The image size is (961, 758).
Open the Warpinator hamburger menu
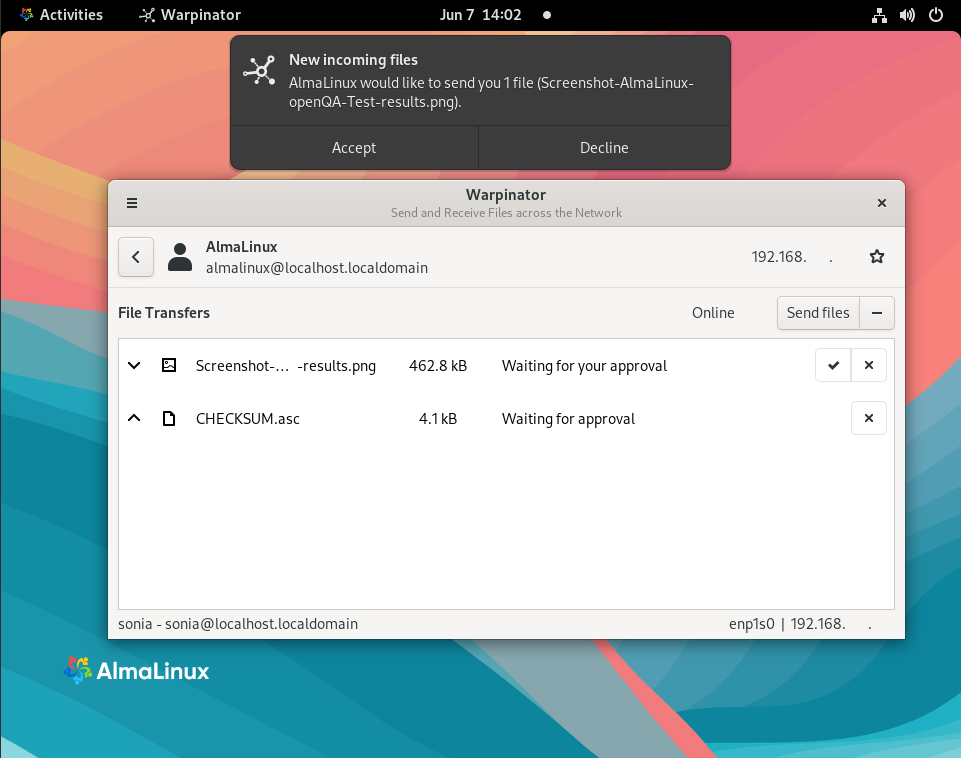tap(132, 203)
